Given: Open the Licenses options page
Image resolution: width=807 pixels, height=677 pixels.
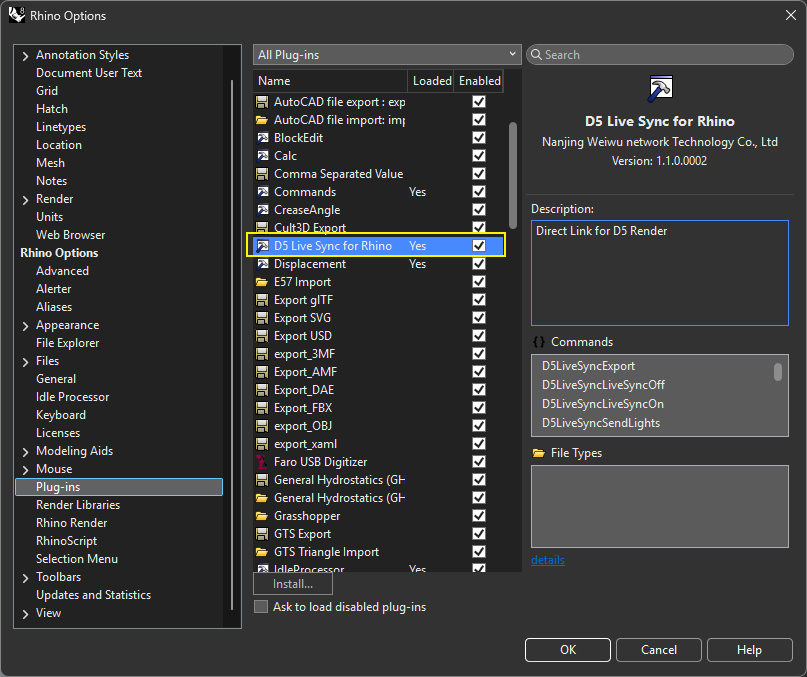Looking at the screenshot, I should pyautogui.click(x=58, y=433).
